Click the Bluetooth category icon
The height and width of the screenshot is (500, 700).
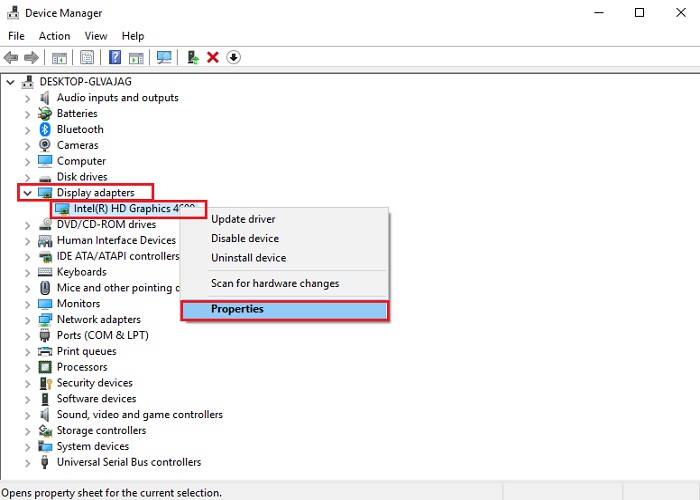point(45,129)
